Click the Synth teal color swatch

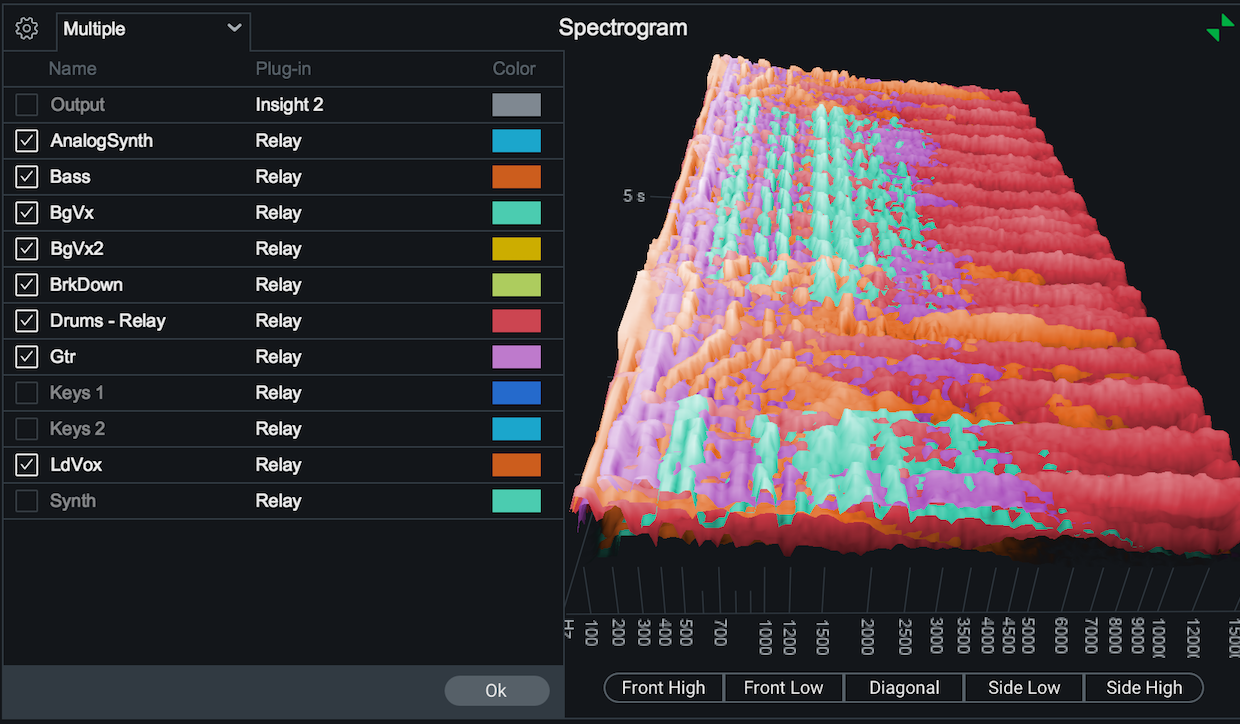pyautogui.click(x=516, y=501)
